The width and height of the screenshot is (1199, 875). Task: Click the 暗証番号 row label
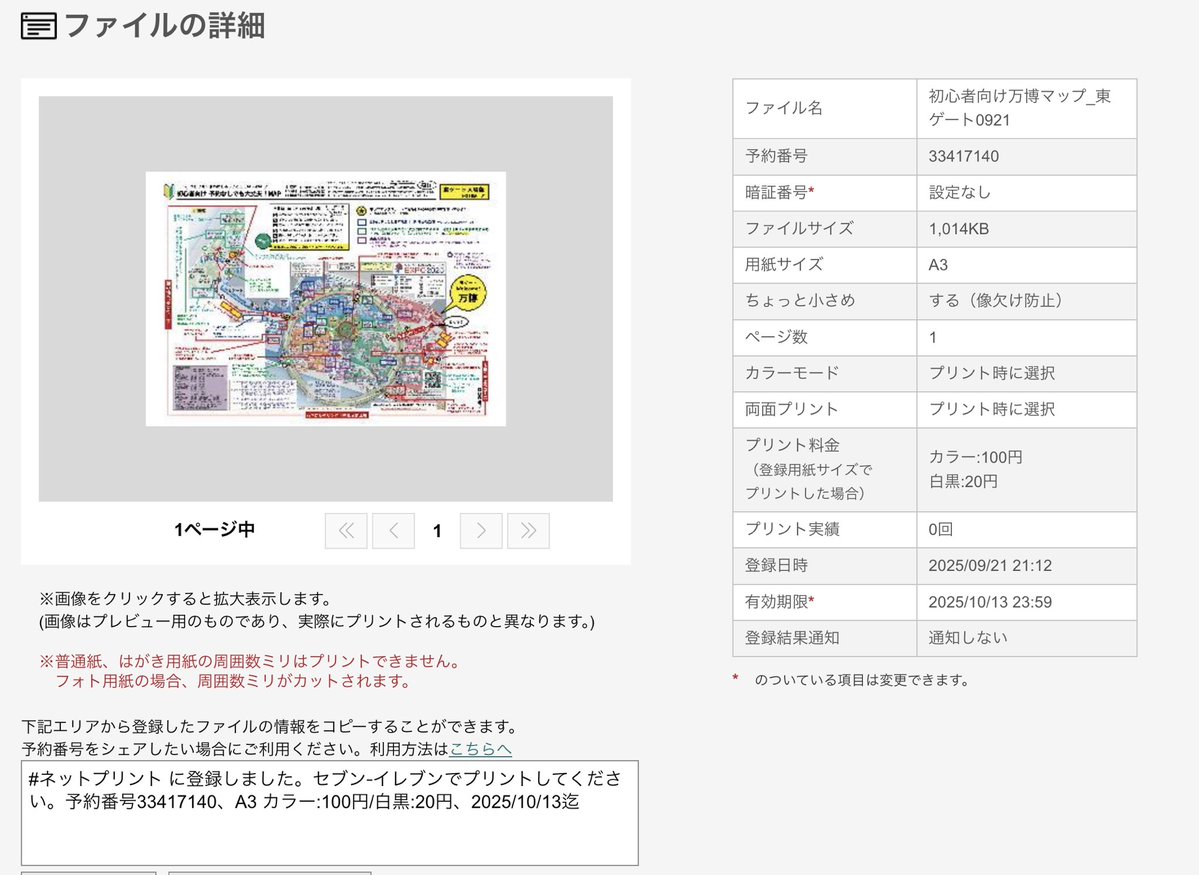(779, 192)
